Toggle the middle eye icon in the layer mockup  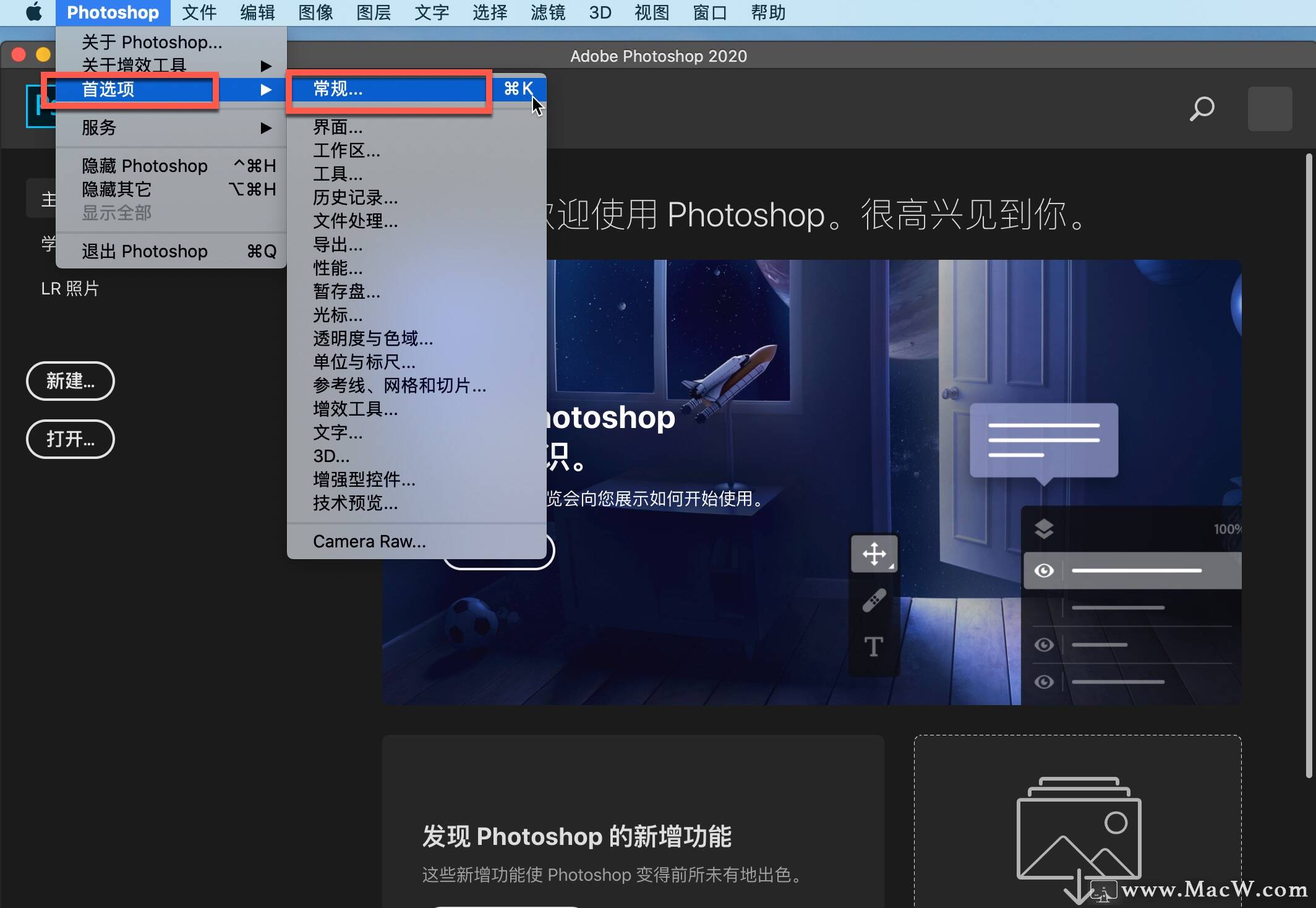(x=1044, y=644)
